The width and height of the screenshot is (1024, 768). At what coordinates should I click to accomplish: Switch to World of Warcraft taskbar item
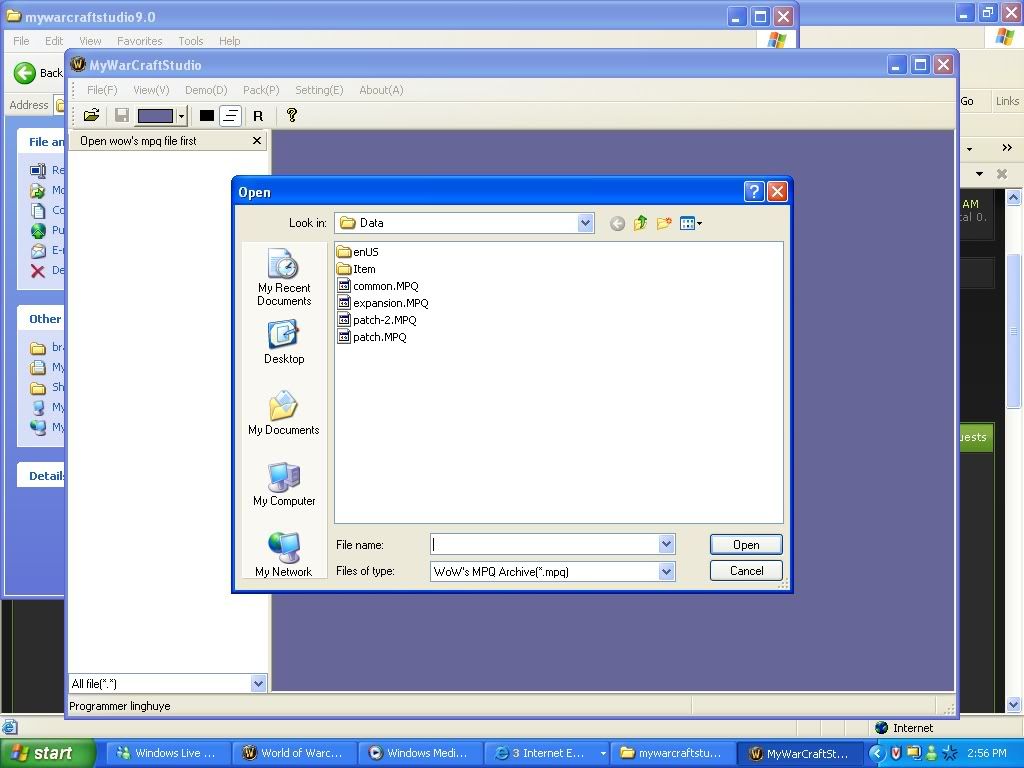(x=294, y=753)
